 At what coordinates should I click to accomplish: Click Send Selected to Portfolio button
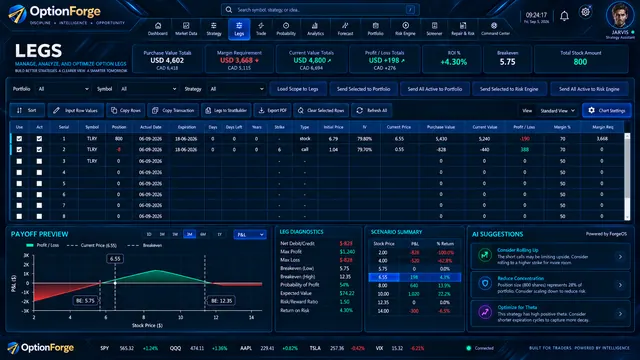click(x=363, y=89)
